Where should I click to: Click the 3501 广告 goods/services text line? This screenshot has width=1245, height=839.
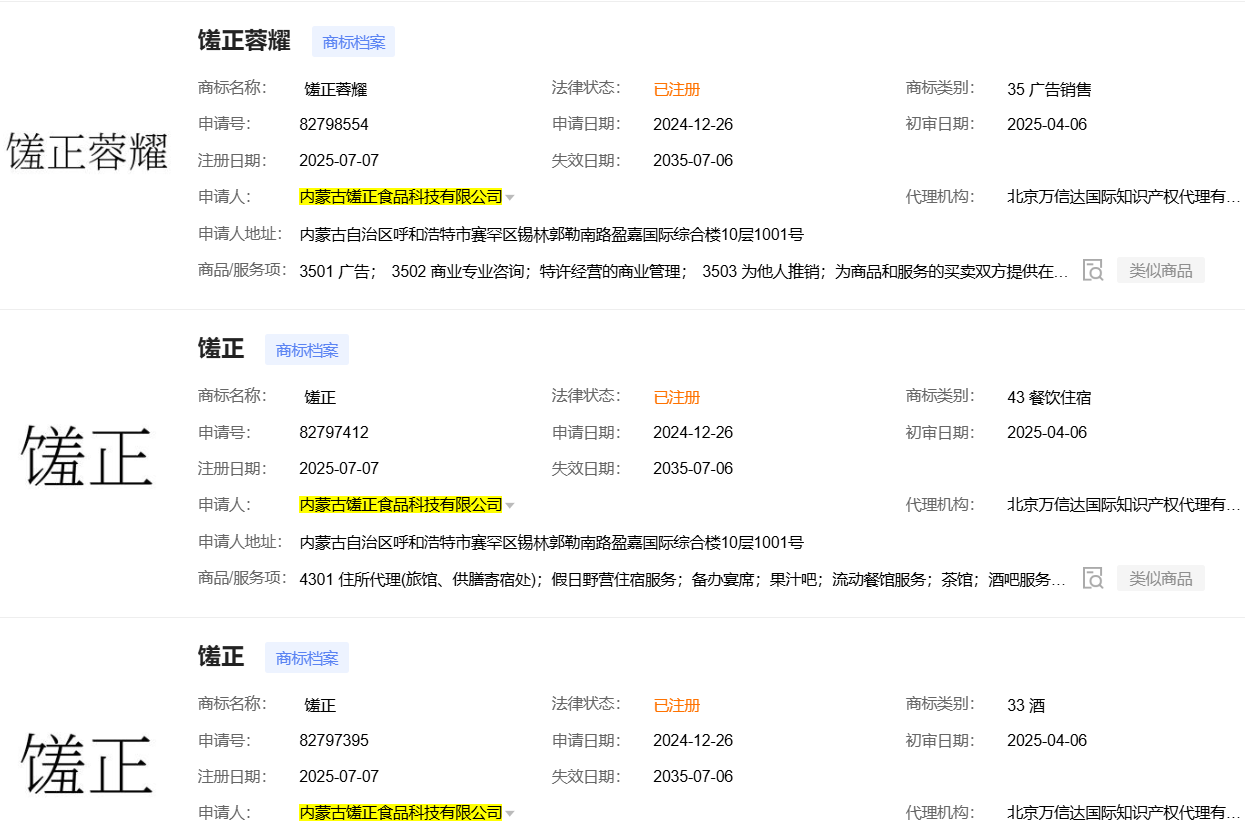[683, 271]
